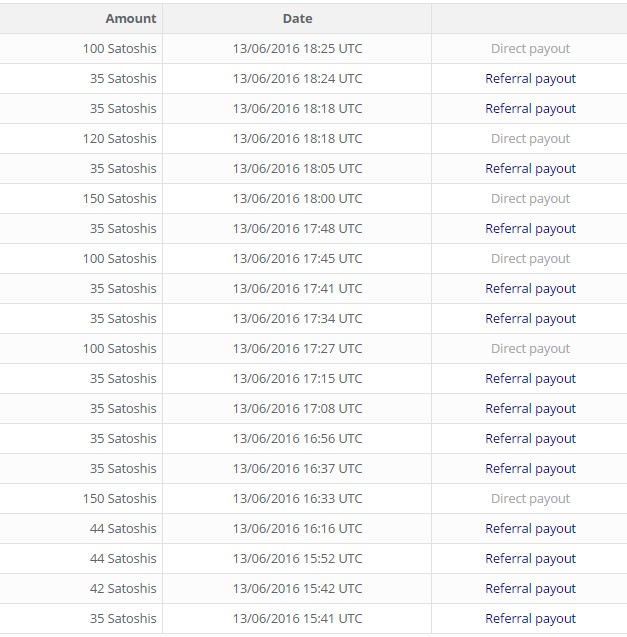
Task: Click Direct payout in 18:25 UTC row
Action: [x=530, y=48]
